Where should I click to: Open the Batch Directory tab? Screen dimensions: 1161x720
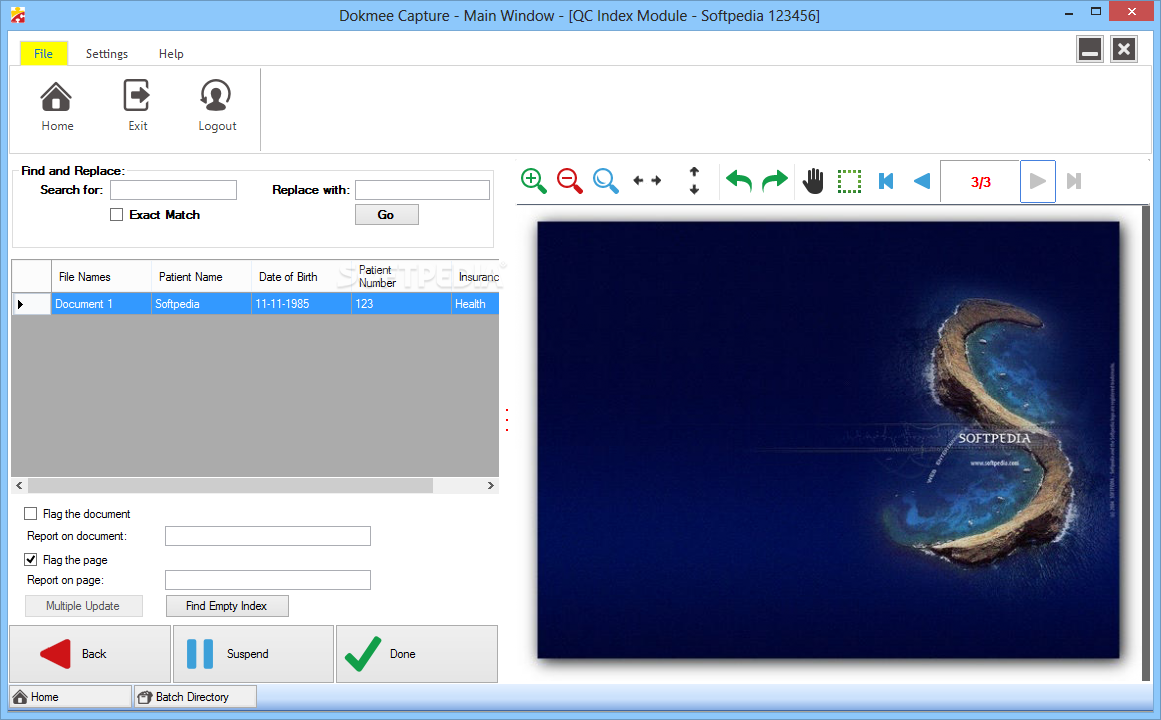(195, 697)
